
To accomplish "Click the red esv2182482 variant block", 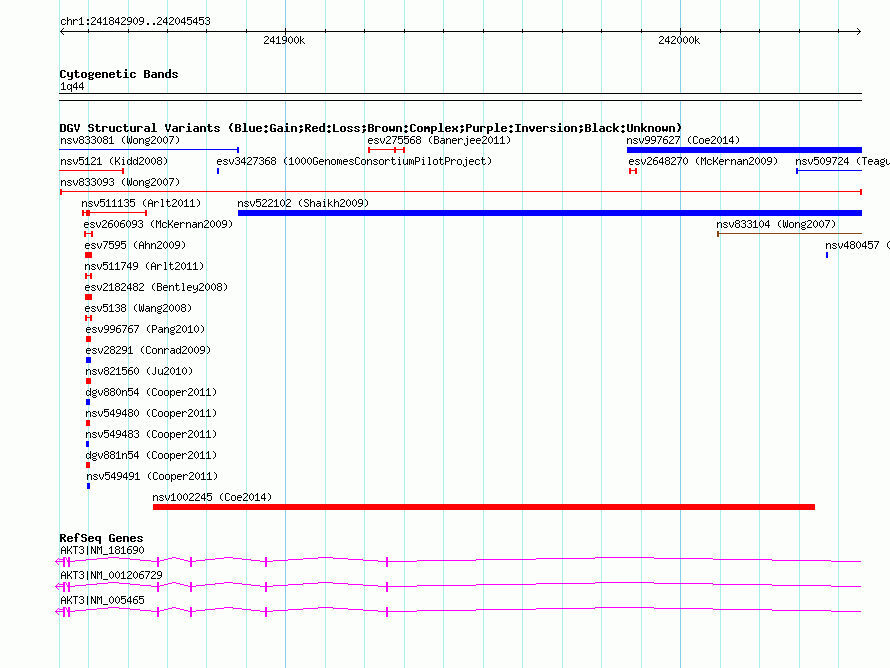I will [88, 297].
